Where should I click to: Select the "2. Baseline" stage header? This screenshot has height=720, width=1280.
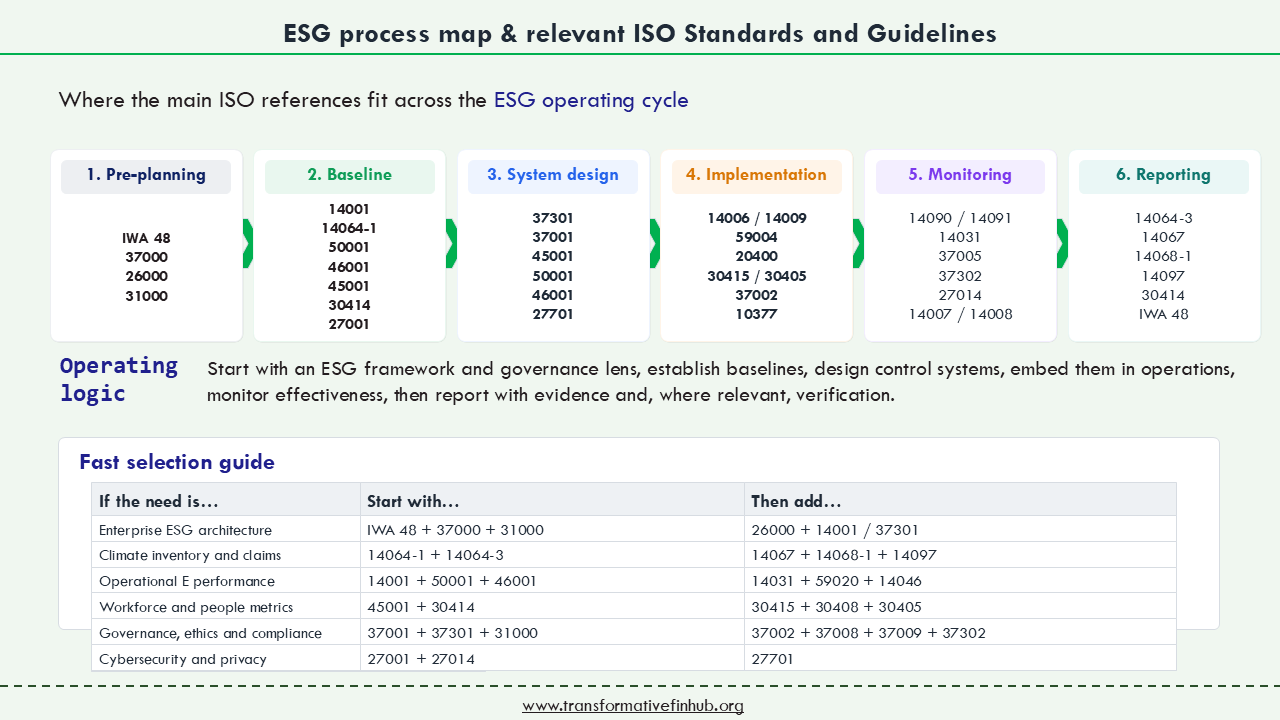(349, 175)
